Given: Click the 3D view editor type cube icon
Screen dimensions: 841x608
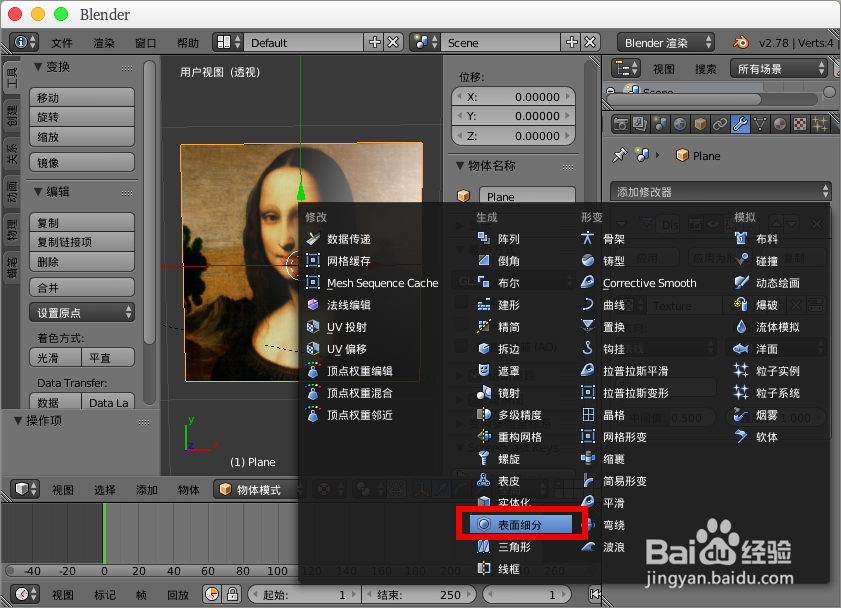Looking at the screenshot, I should [25, 489].
